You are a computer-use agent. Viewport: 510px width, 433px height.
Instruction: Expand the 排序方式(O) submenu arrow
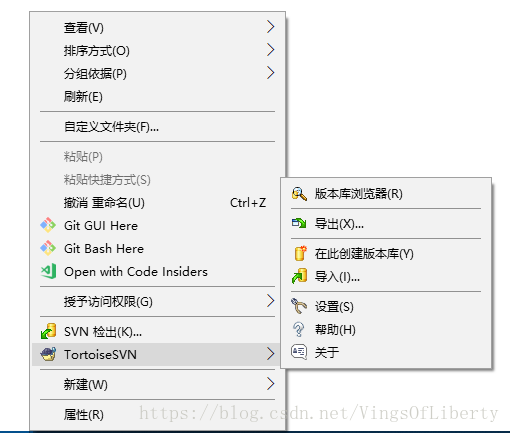[270, 50]
